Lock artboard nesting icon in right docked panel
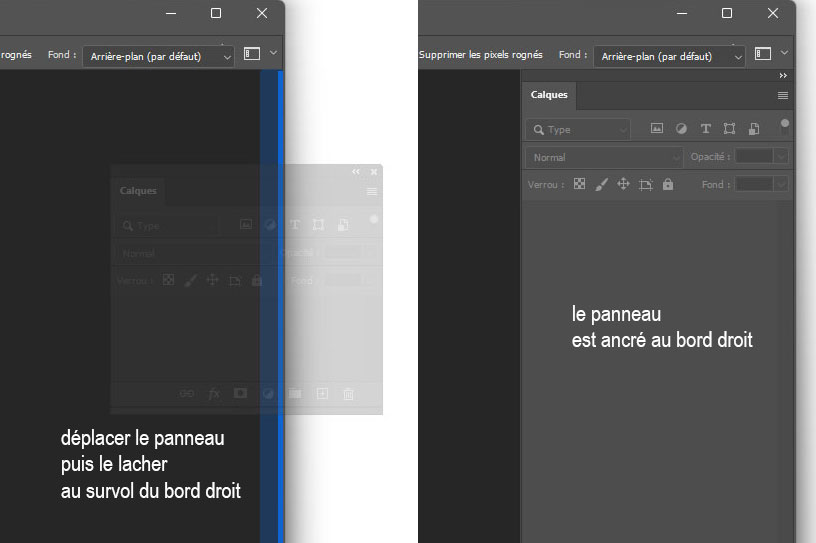Screen dimensions: 816x543 645,184
